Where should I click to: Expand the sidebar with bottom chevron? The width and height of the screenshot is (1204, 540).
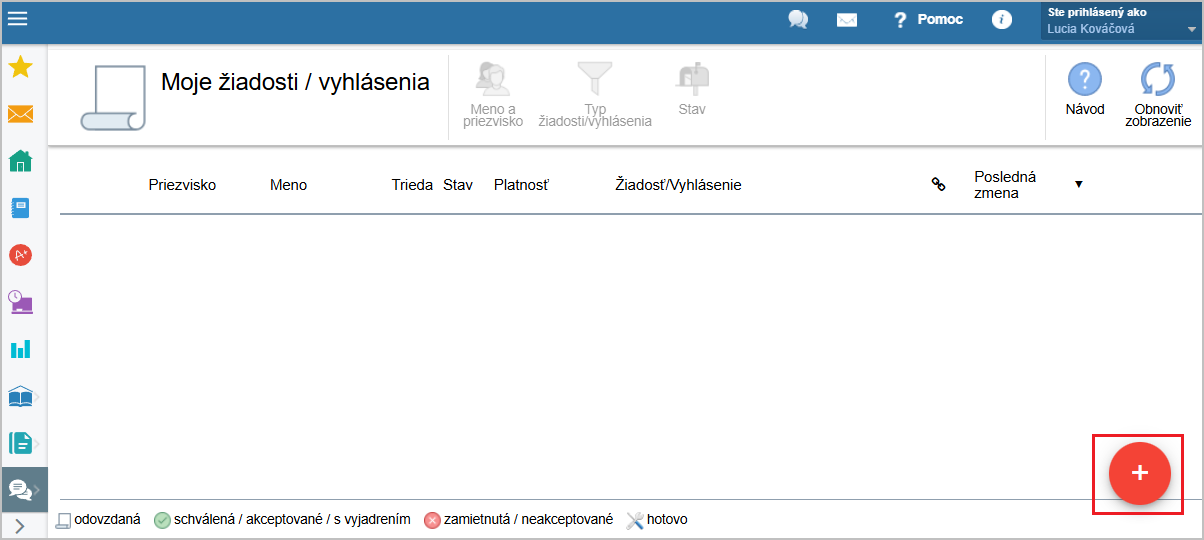pyautogui.click(x=20, y=526)
